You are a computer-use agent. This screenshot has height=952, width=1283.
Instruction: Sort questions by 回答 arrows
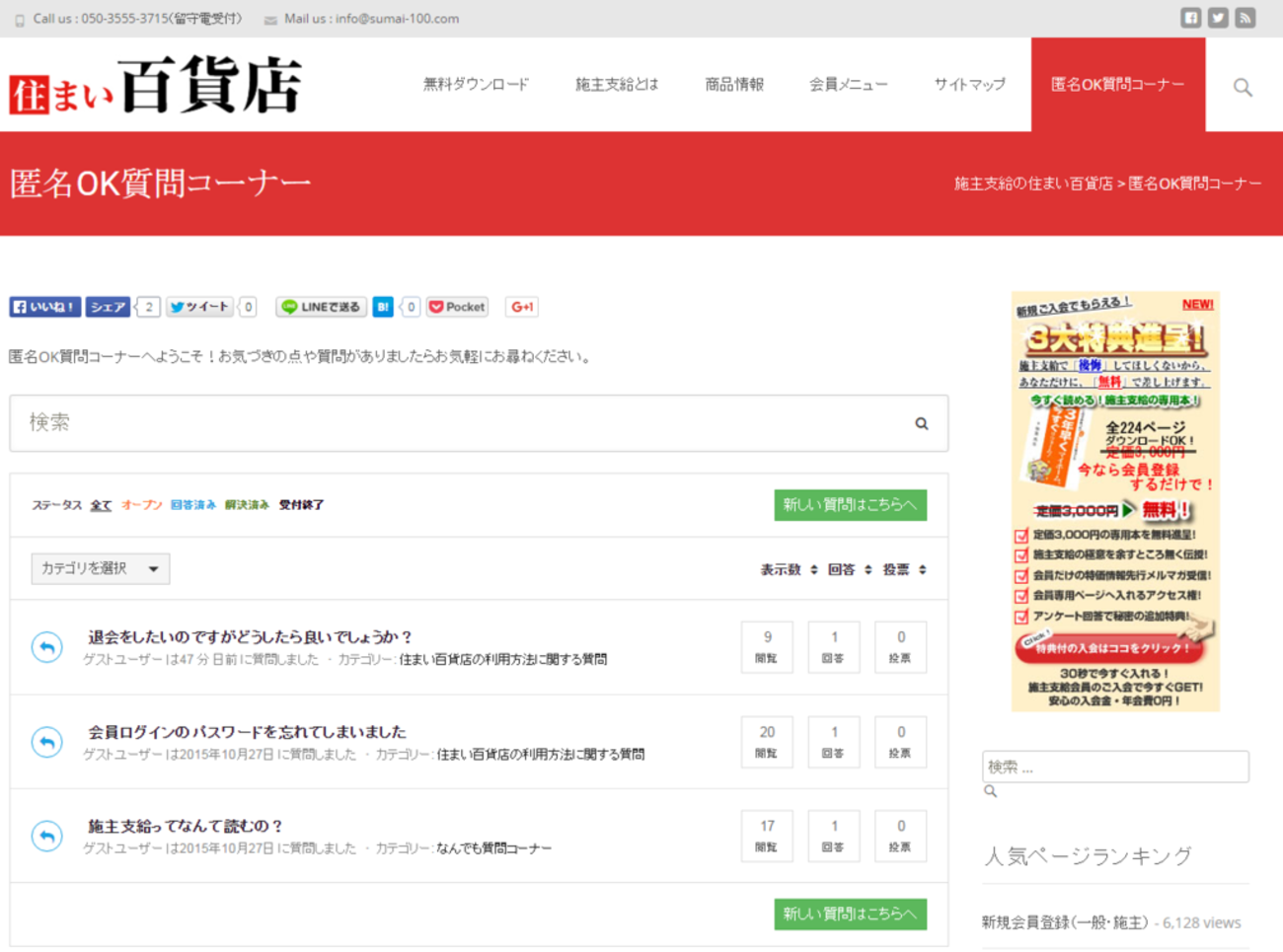[868, 569]
